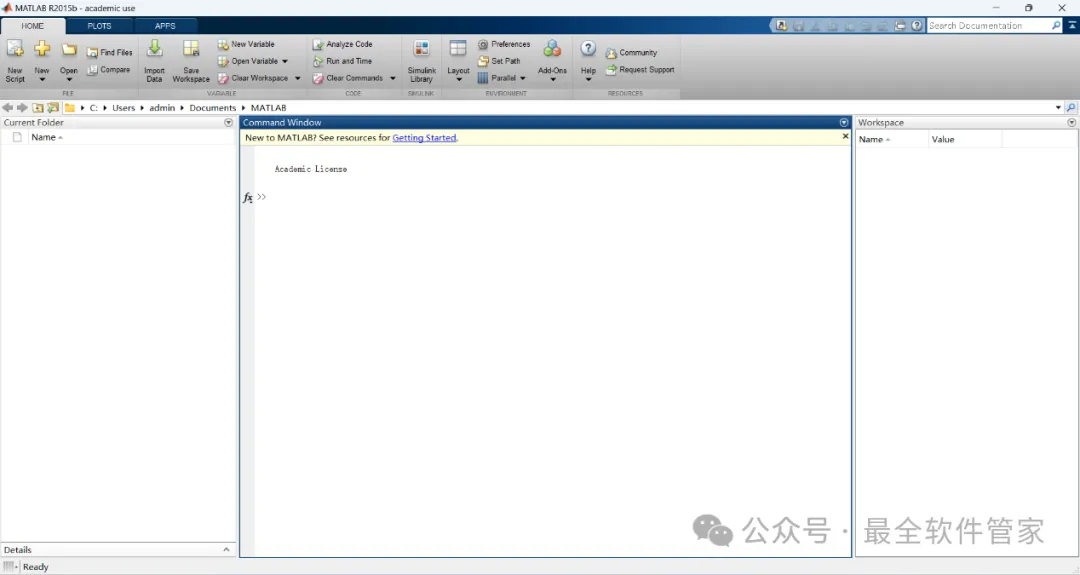
Task: Open MATLAB Preferences
Action: pos(504,44)
